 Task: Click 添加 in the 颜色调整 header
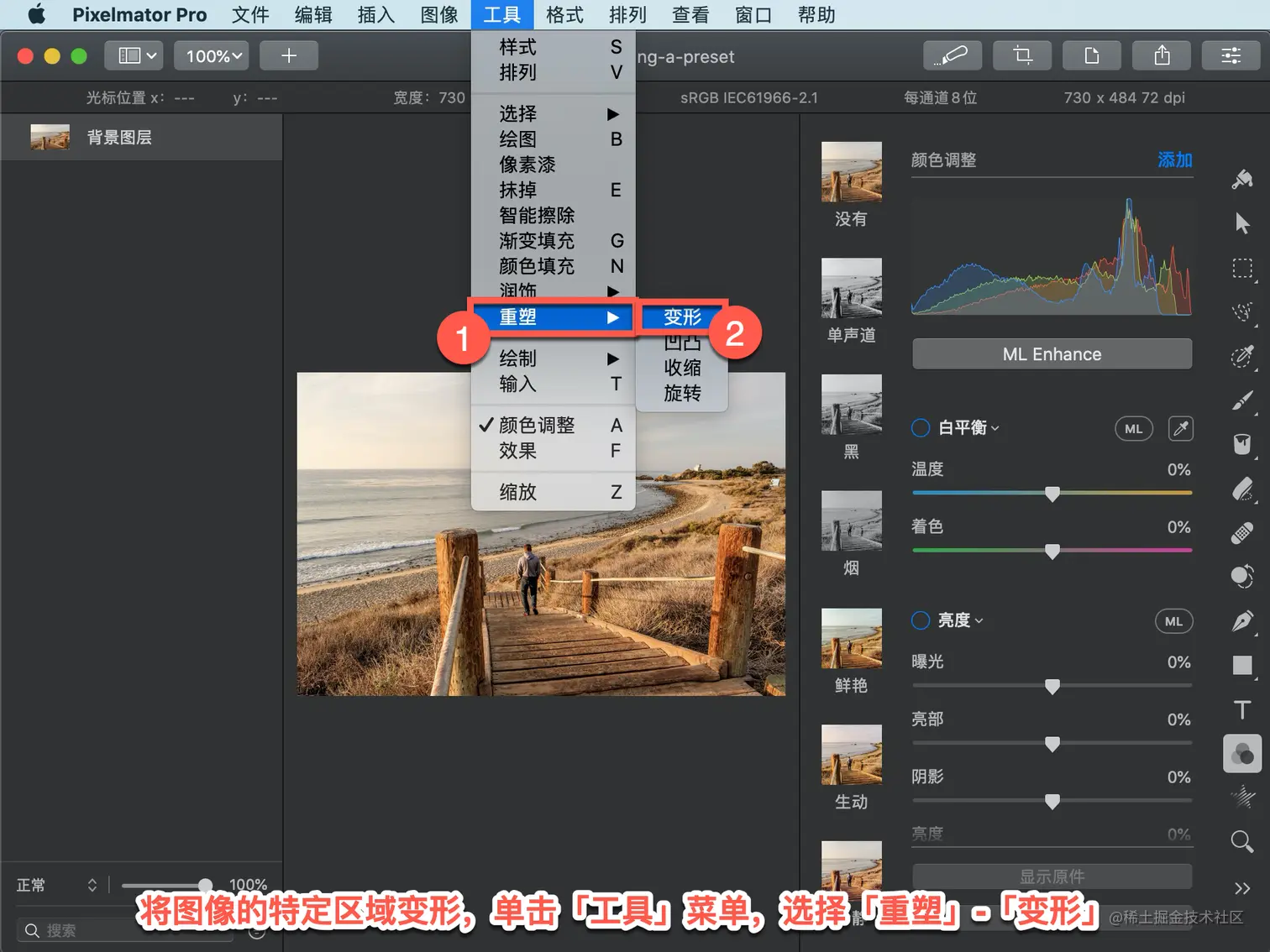1175,160
